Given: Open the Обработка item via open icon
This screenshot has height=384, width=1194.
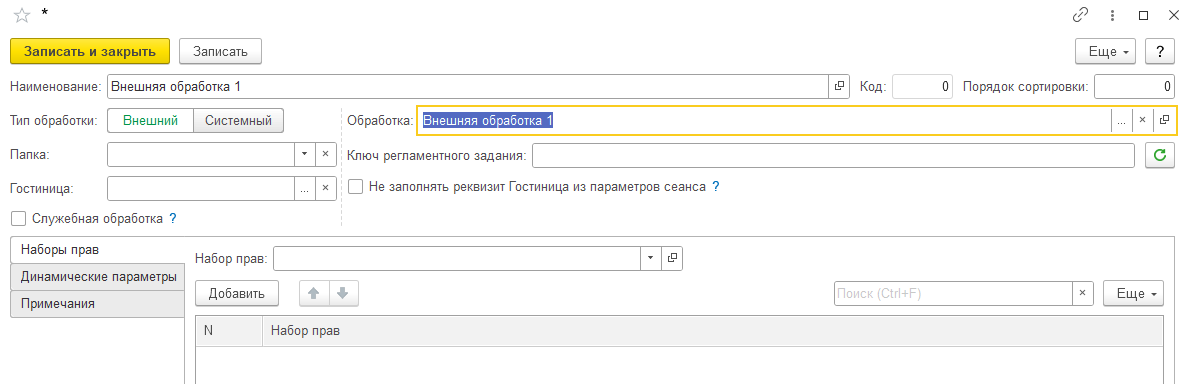Looking at the screenshot, I should point(1164,120).
